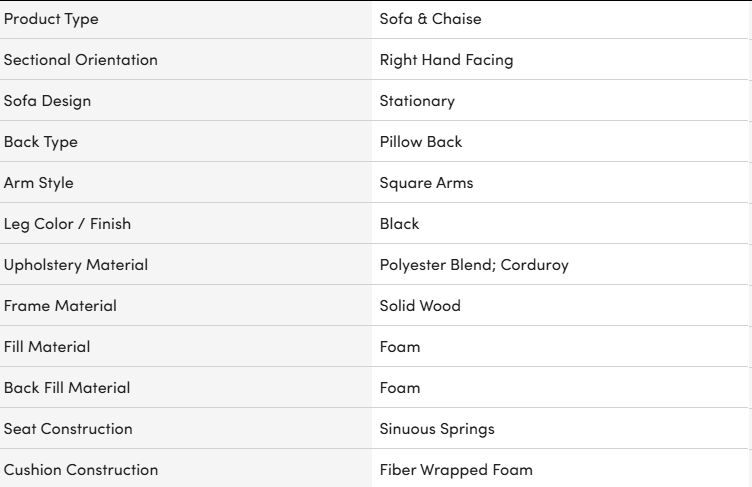Select the Stationary value text
This screenshot has width=752, height=487.
pos(417,102)
